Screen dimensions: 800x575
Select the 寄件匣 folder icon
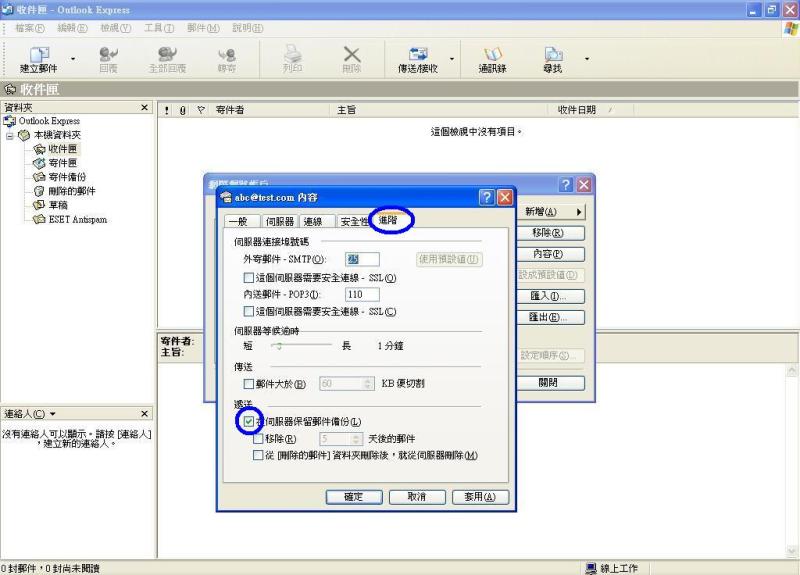39,163
